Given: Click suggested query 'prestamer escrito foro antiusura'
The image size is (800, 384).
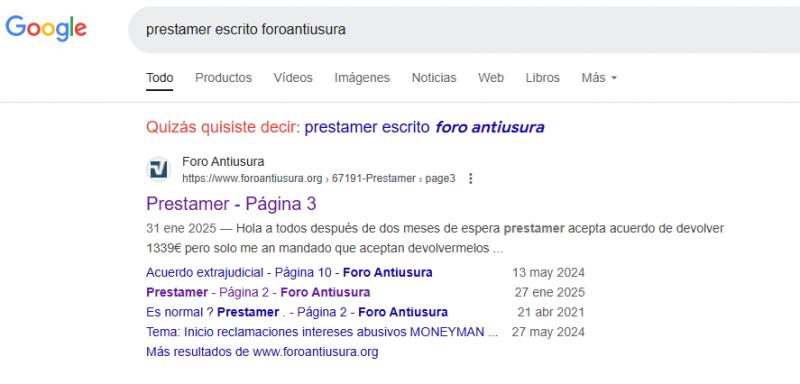Looking at the screenshot, I should (x=424, y=127).
